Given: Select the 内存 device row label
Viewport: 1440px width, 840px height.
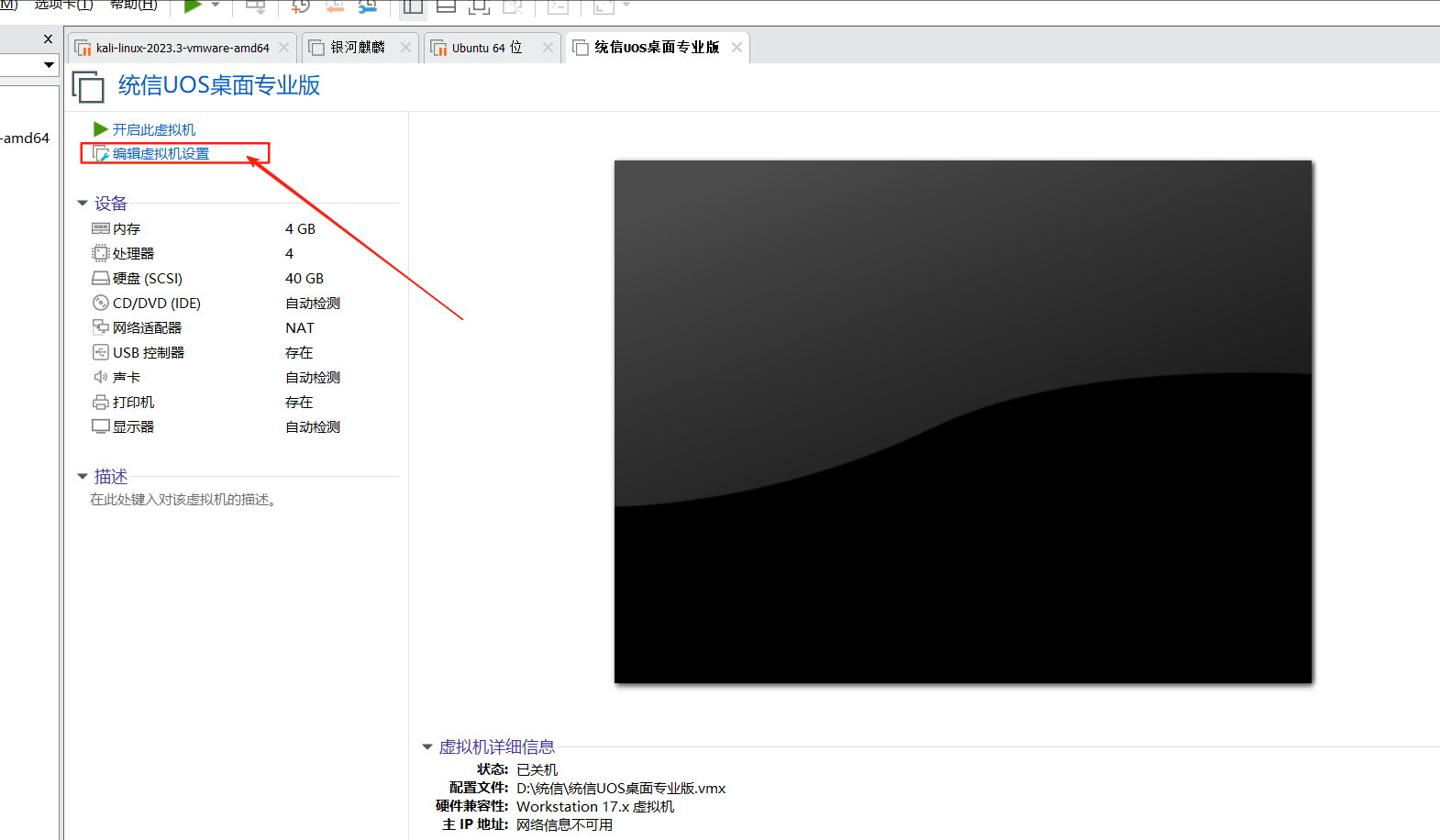Looking at the screenshot, I should pos(127,229).
